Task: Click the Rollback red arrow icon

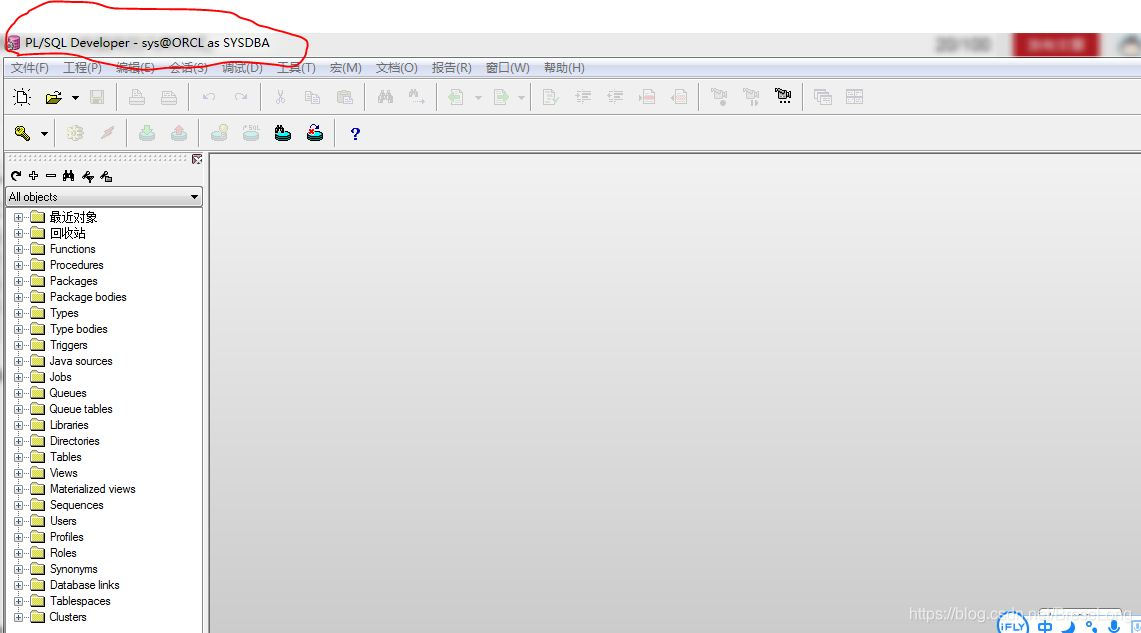Action: click(x=179, y=133)
